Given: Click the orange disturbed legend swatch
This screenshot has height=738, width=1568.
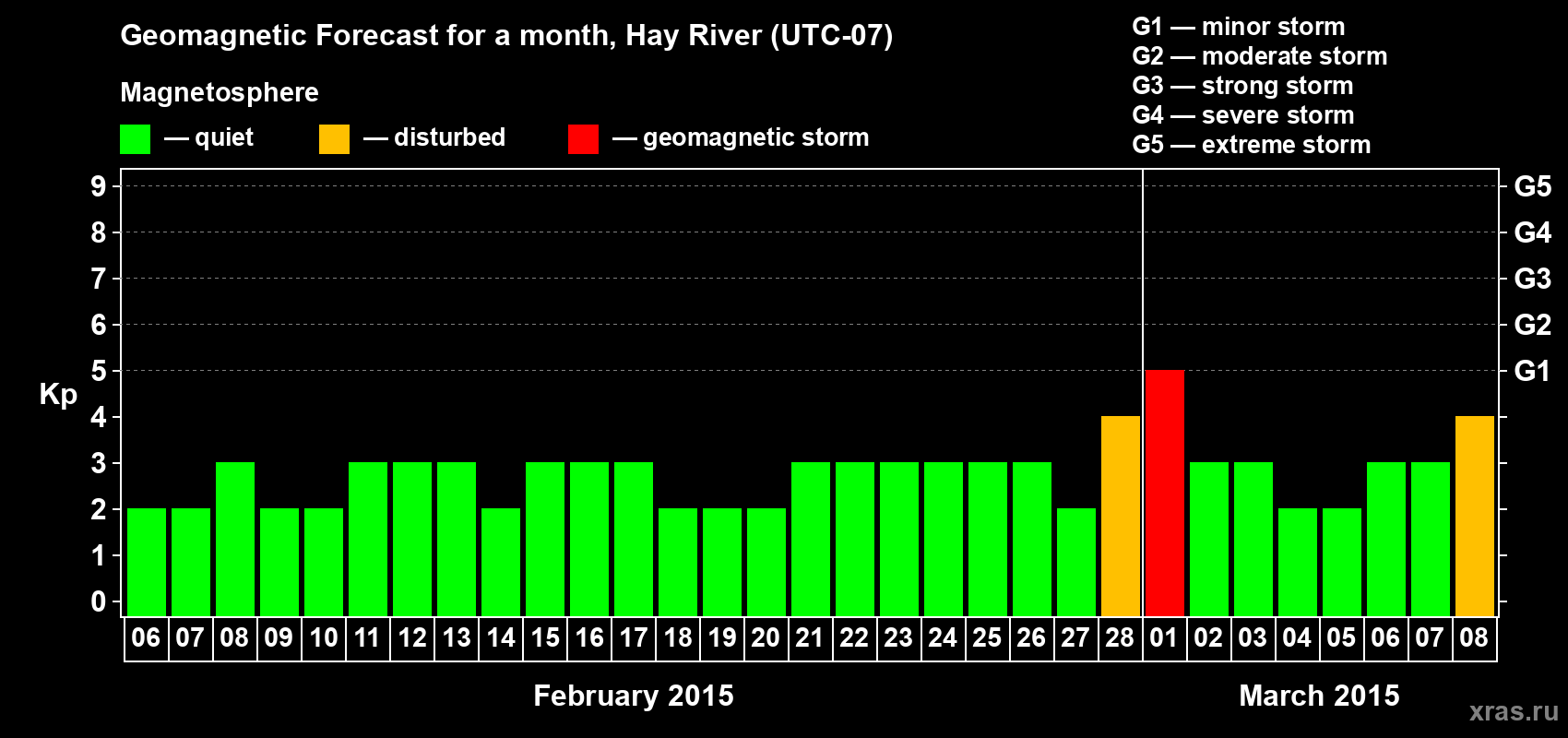Looking at the screenshot, I should 334,139.
